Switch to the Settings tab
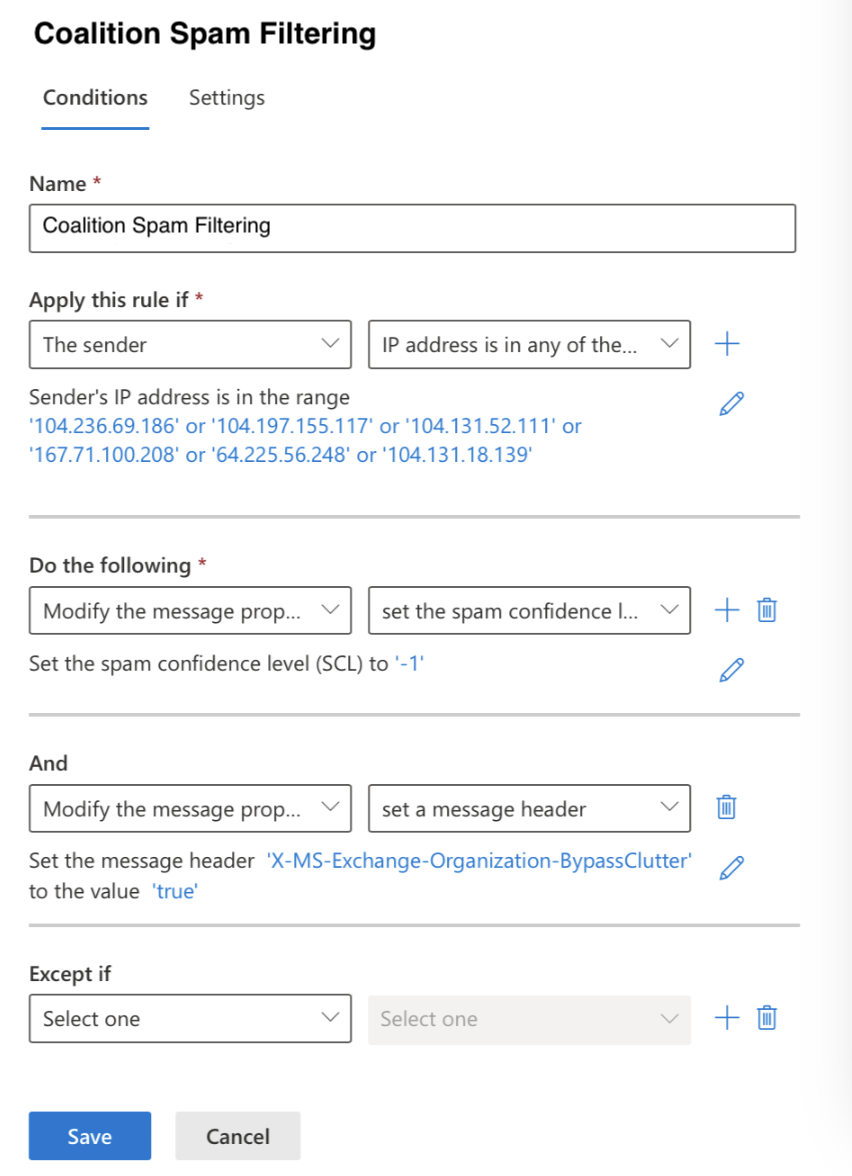Screen dimensions: 852x1176 pos(226,98)
